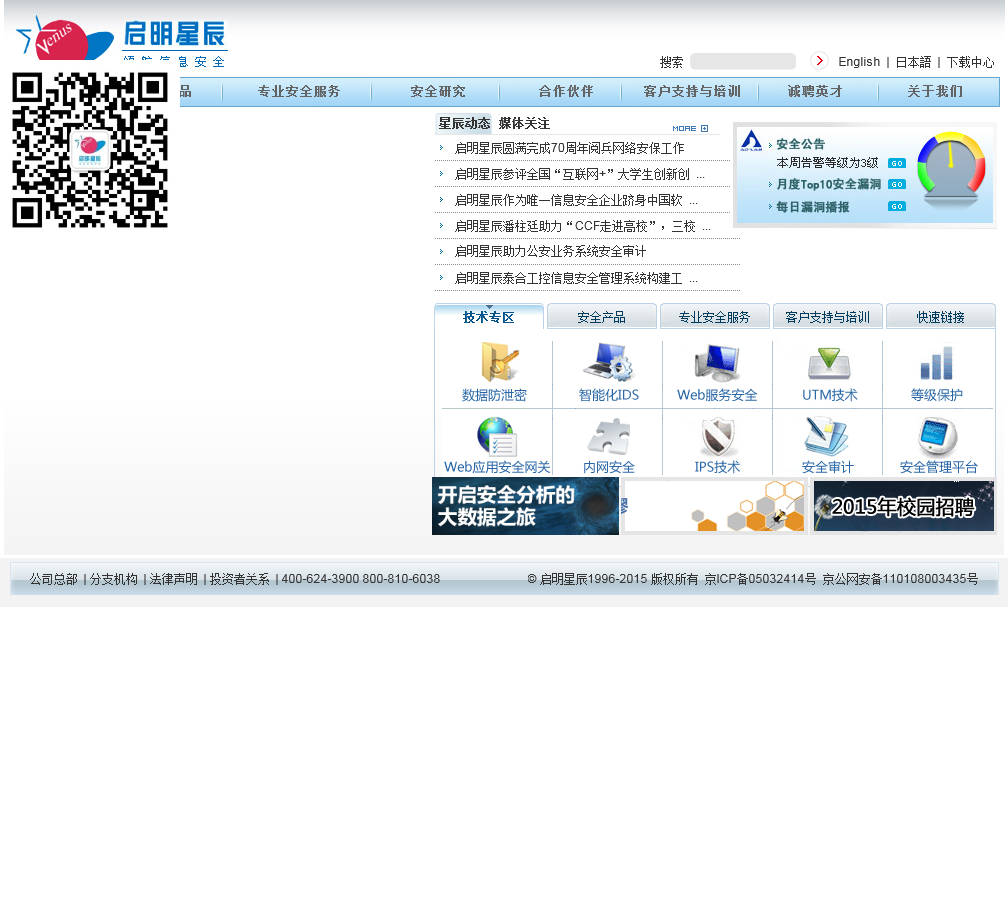
Task: Read news 启明星辰圆满完成70周年阅兵网络安保工作
Action: (569, 148)
